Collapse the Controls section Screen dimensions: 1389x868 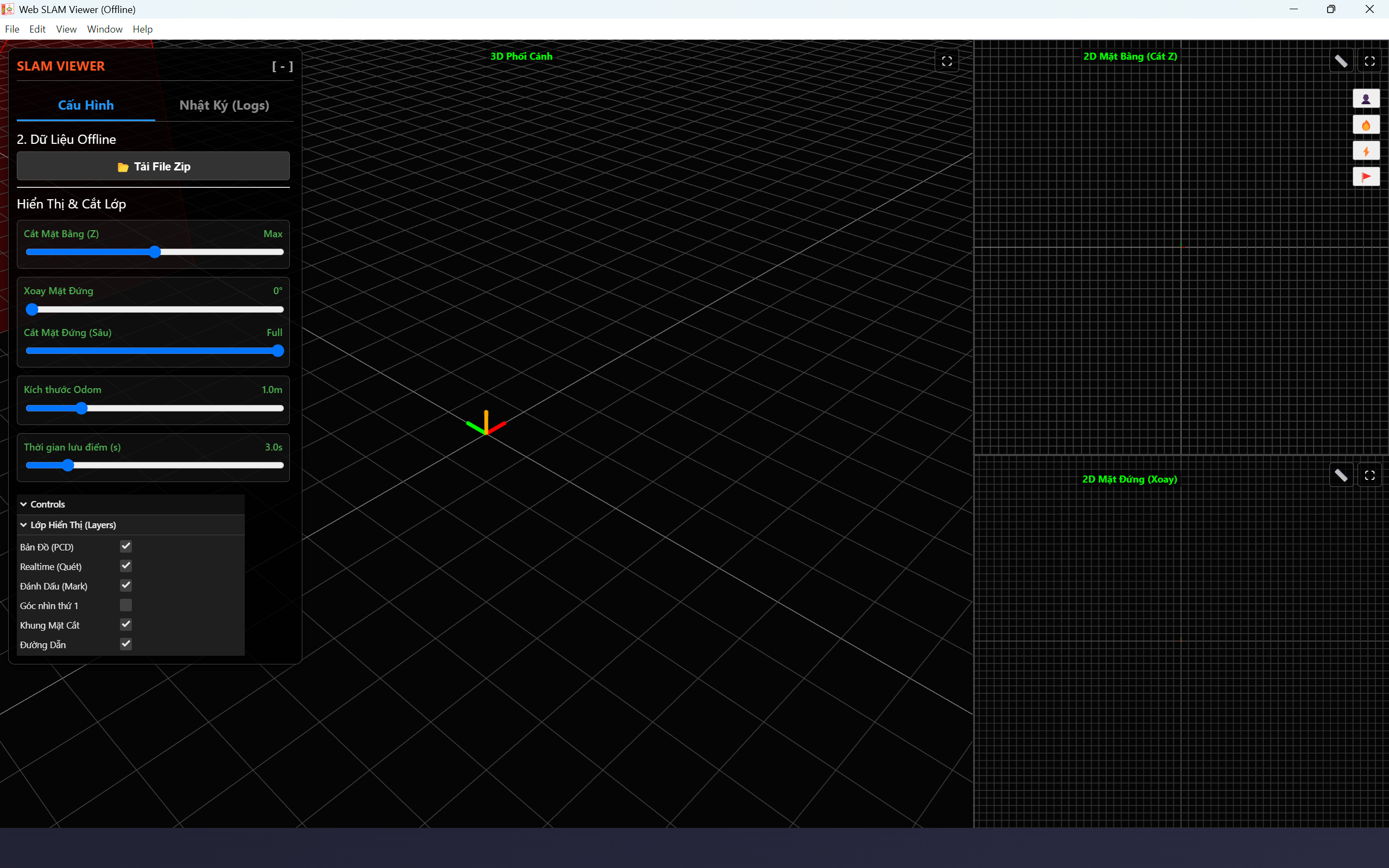tap(131, 505)
